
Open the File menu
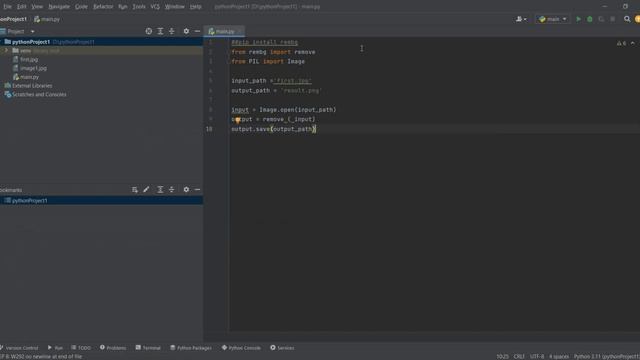pyautogui.click(x=7, y=7)
